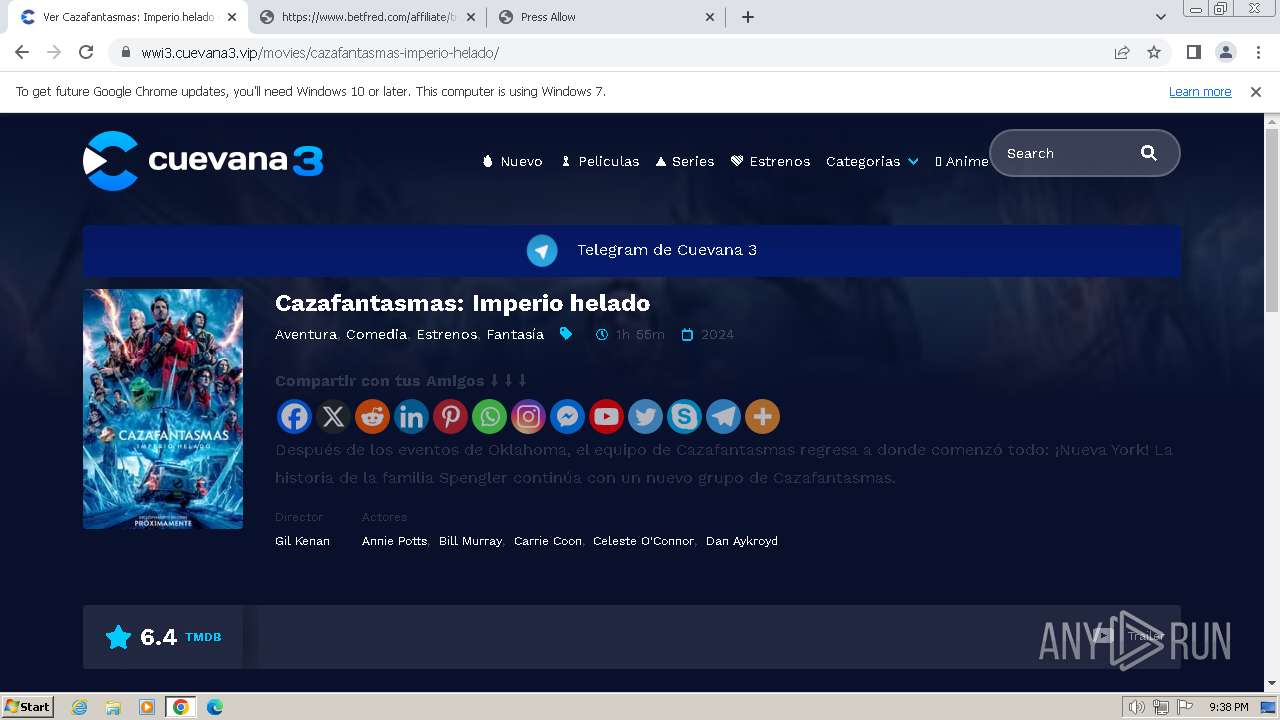The image size is (1280, 720).
Task: Go back to previous page
Action: click(x=22, y=52)
